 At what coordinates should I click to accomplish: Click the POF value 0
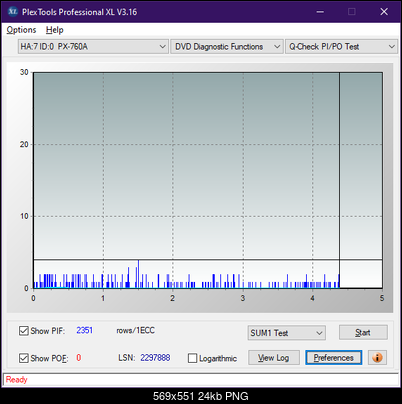tap(79, 358)
